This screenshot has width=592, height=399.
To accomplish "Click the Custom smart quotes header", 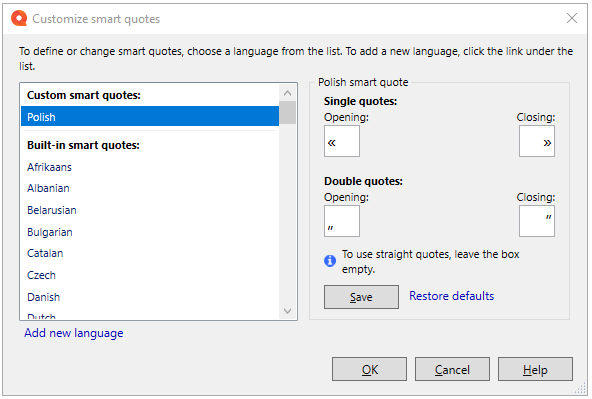I will [84, 95].
